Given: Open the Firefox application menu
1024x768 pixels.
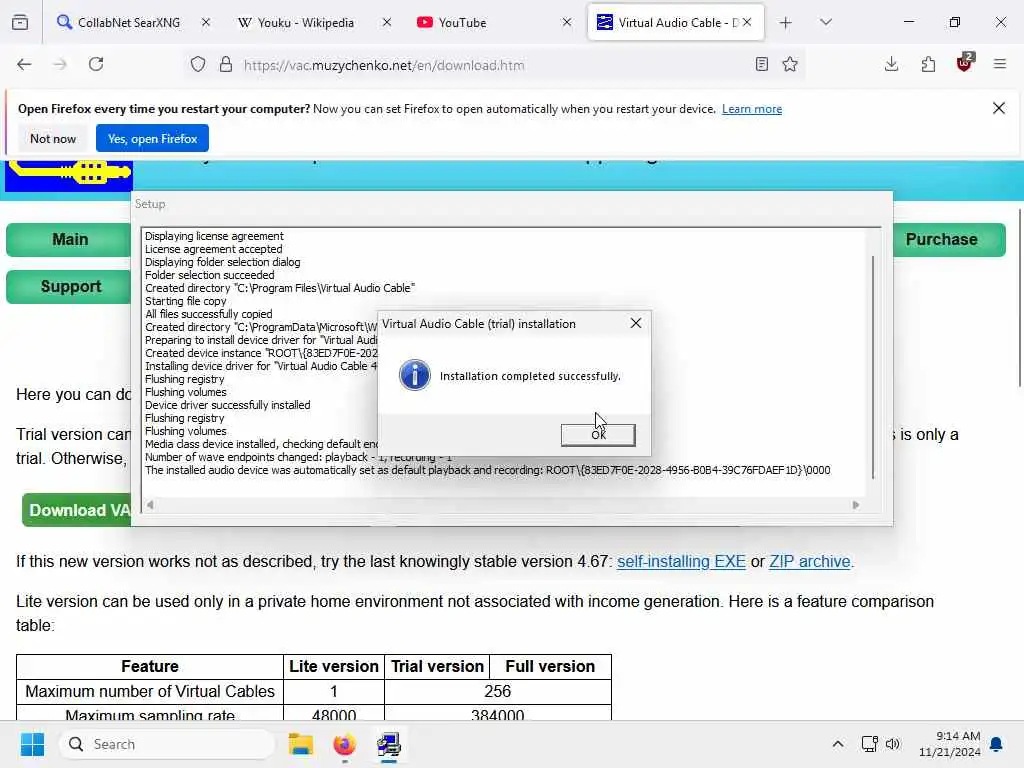Looking at the screenshot, I should coord(1000,64).
